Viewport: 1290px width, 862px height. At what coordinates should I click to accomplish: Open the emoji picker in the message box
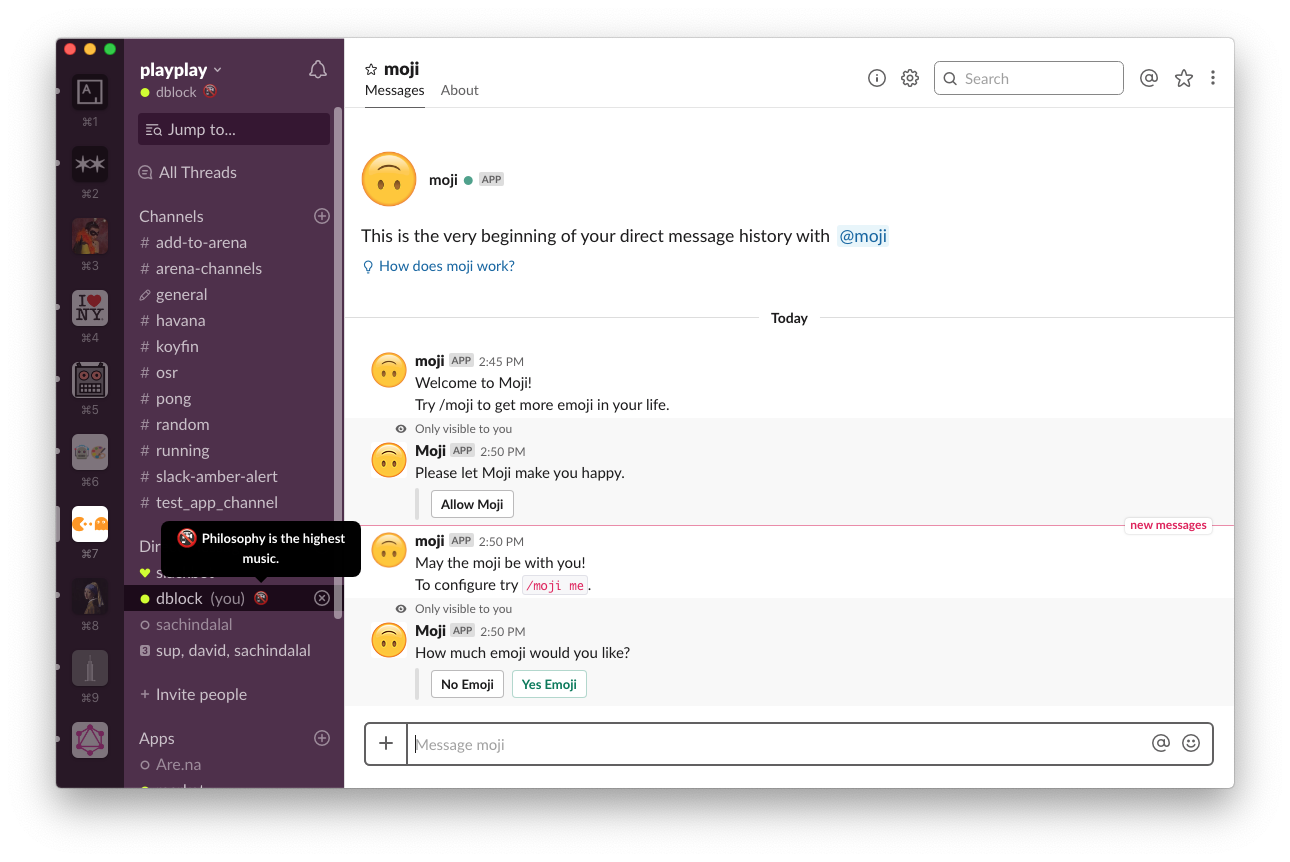(x=1191, y=743)
